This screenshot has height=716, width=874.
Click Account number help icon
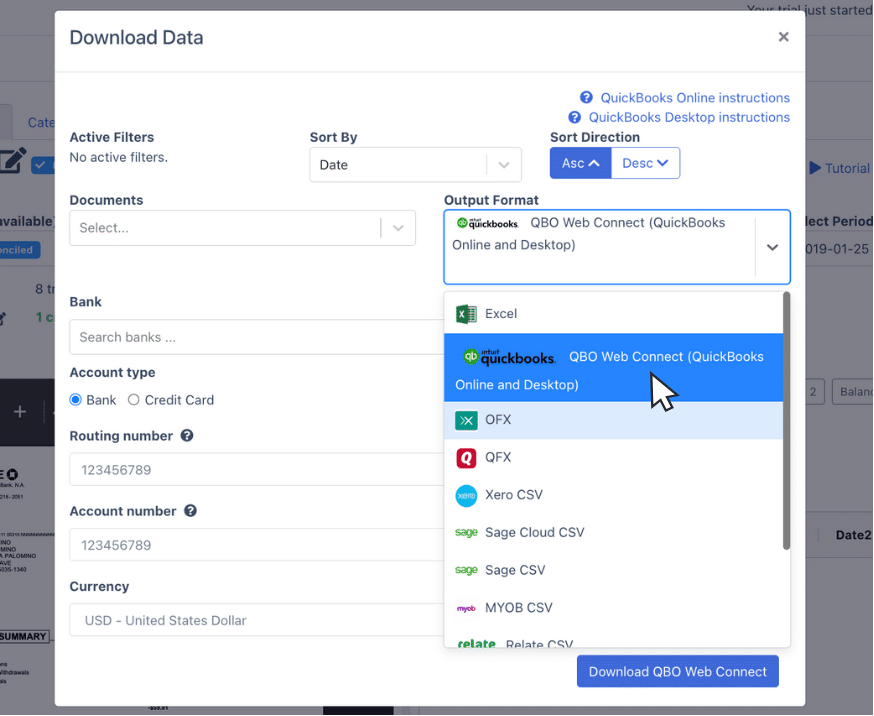(191, 511)
